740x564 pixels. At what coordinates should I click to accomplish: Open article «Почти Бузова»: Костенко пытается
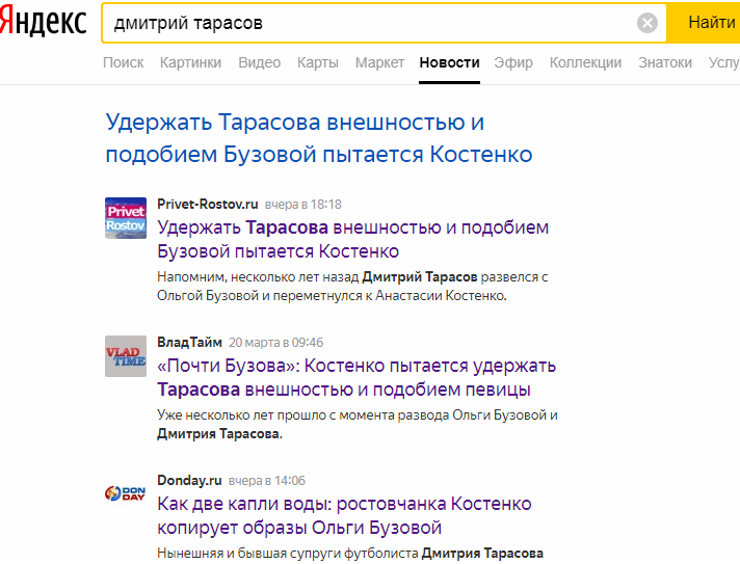(x=356, y=377)
